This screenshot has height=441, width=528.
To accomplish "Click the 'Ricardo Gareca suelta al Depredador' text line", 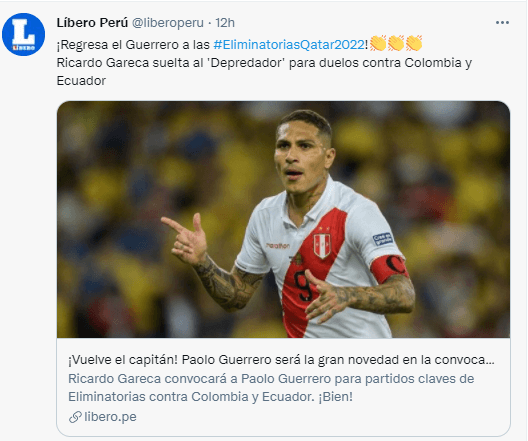I will tap(264, 63).
